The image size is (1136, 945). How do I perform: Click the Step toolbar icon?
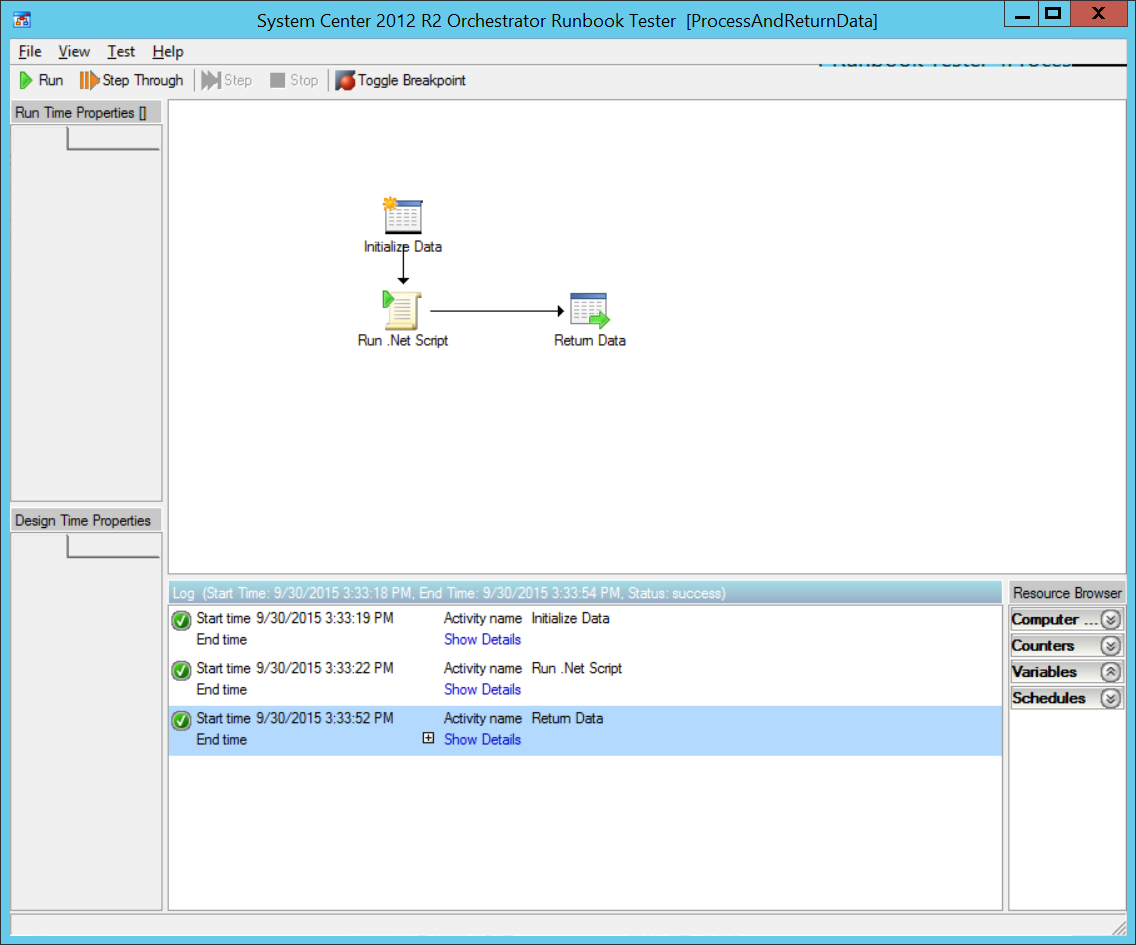tap(210, 80)
